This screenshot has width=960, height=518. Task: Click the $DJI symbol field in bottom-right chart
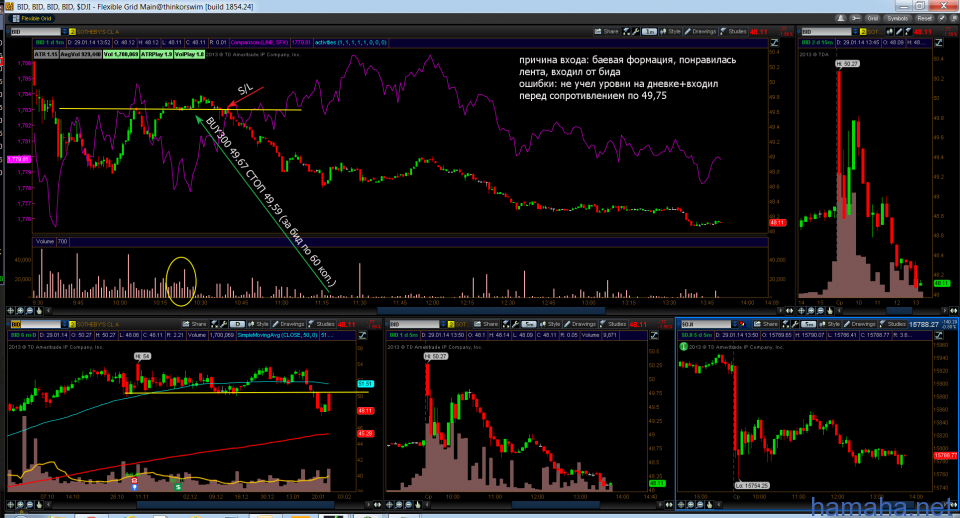point(706,324)
